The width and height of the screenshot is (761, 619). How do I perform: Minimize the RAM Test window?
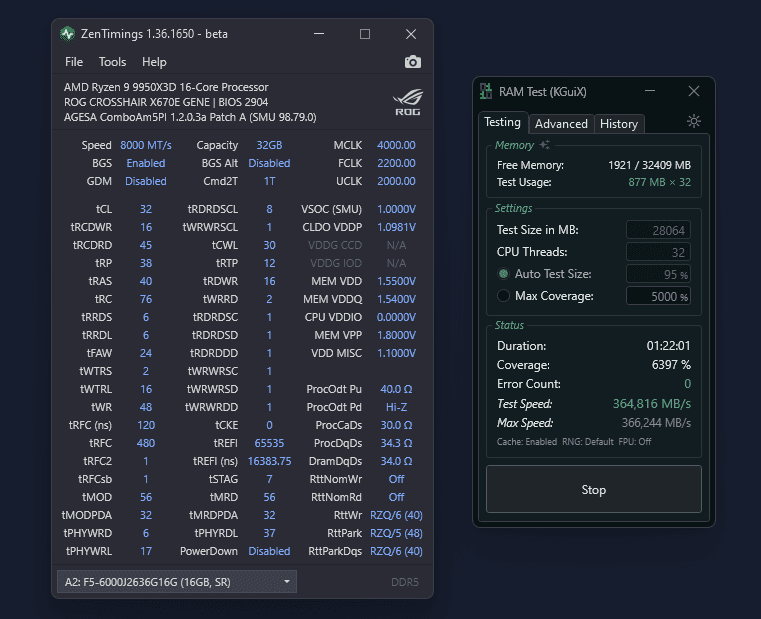click(x=648, y=92)
